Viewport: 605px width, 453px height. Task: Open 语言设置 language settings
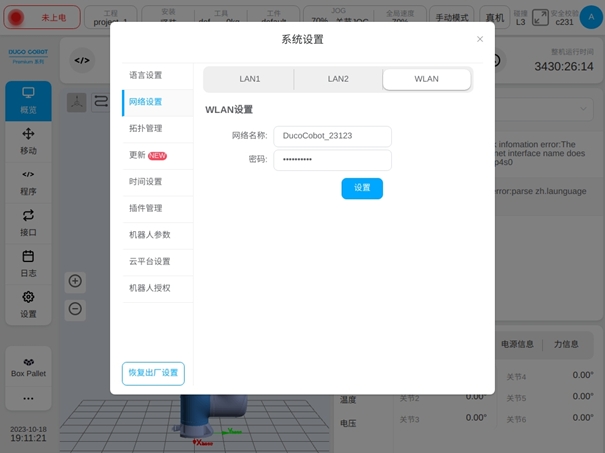(x=146, y=75)
